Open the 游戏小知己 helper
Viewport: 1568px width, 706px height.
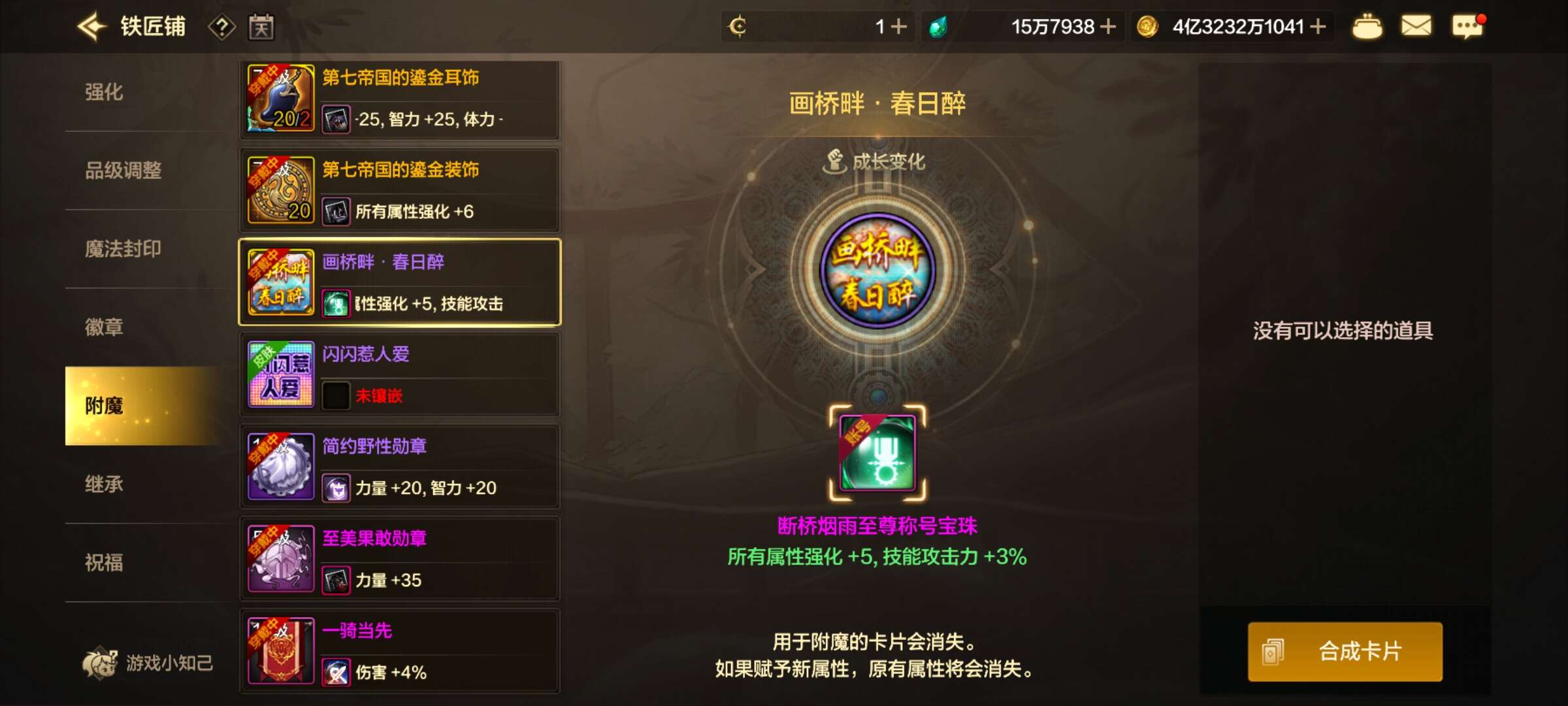148,663
